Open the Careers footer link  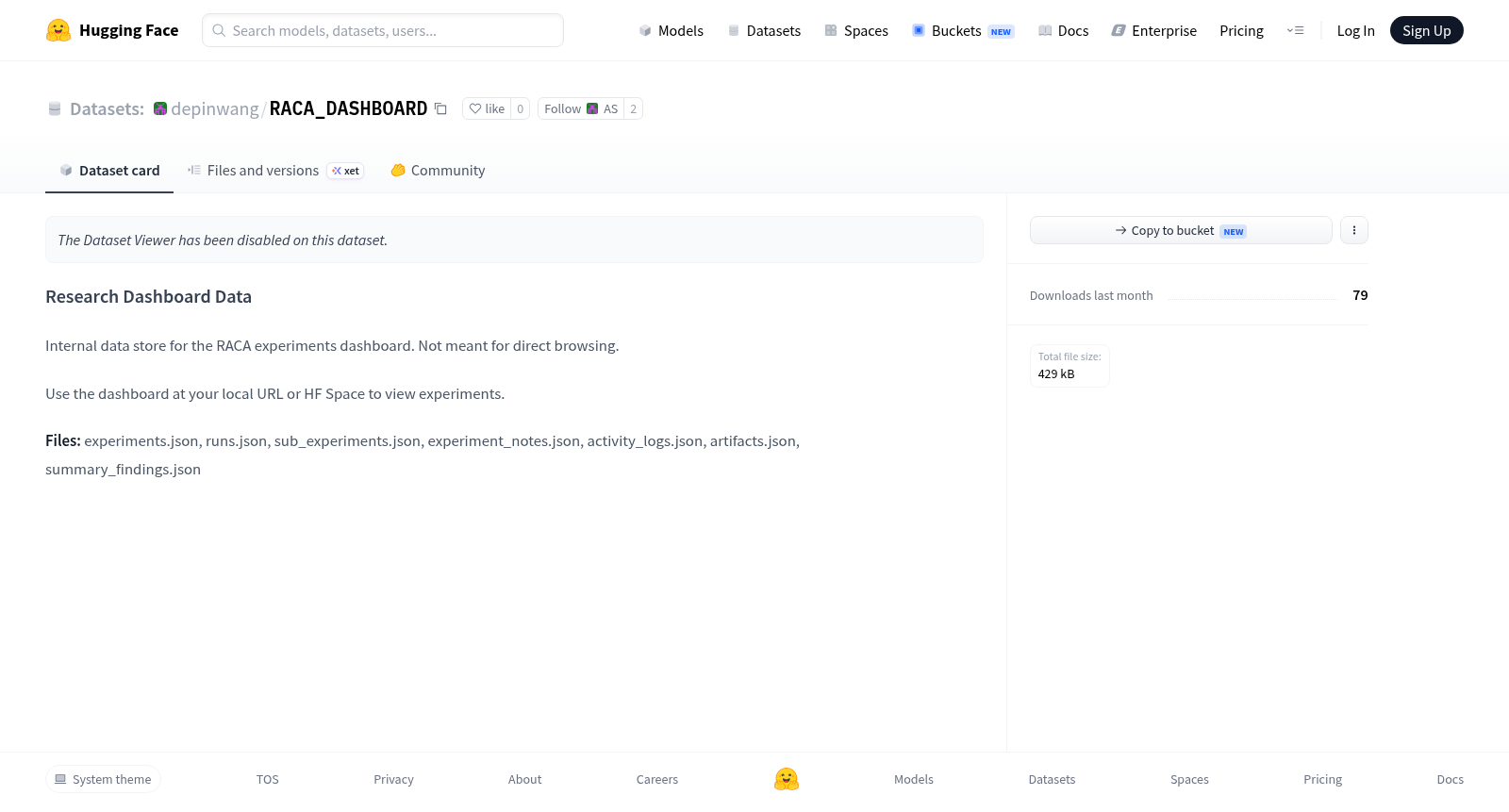[x=657, y=779]
